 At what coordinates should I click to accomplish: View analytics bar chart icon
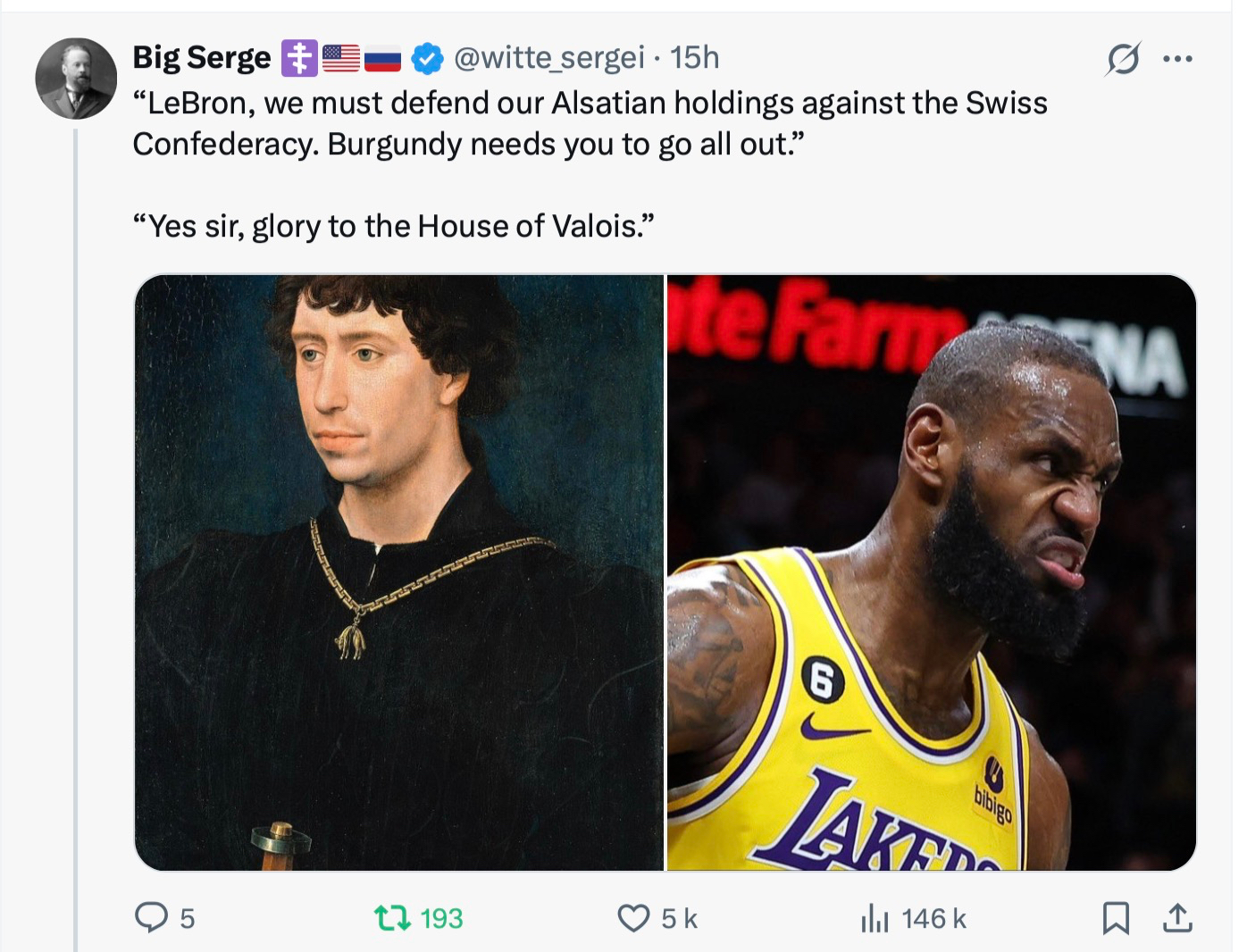point(875,918)
